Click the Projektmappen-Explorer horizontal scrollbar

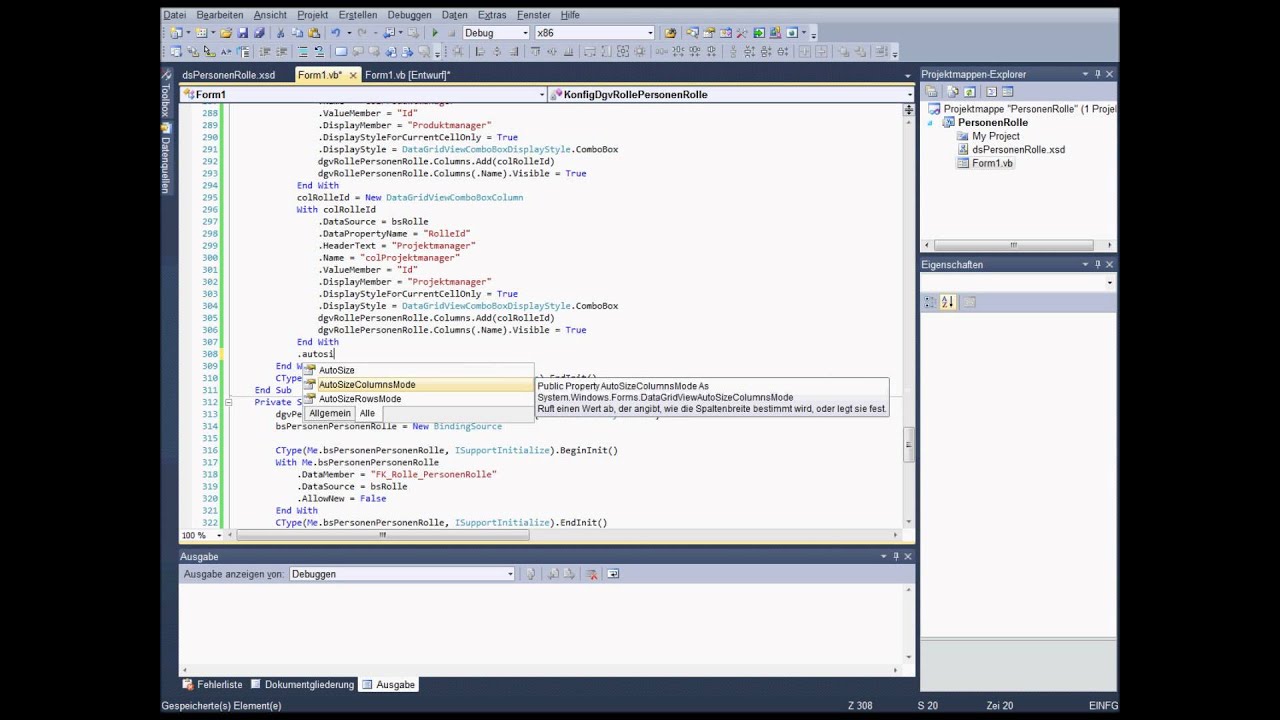(x=1013, y=245)
